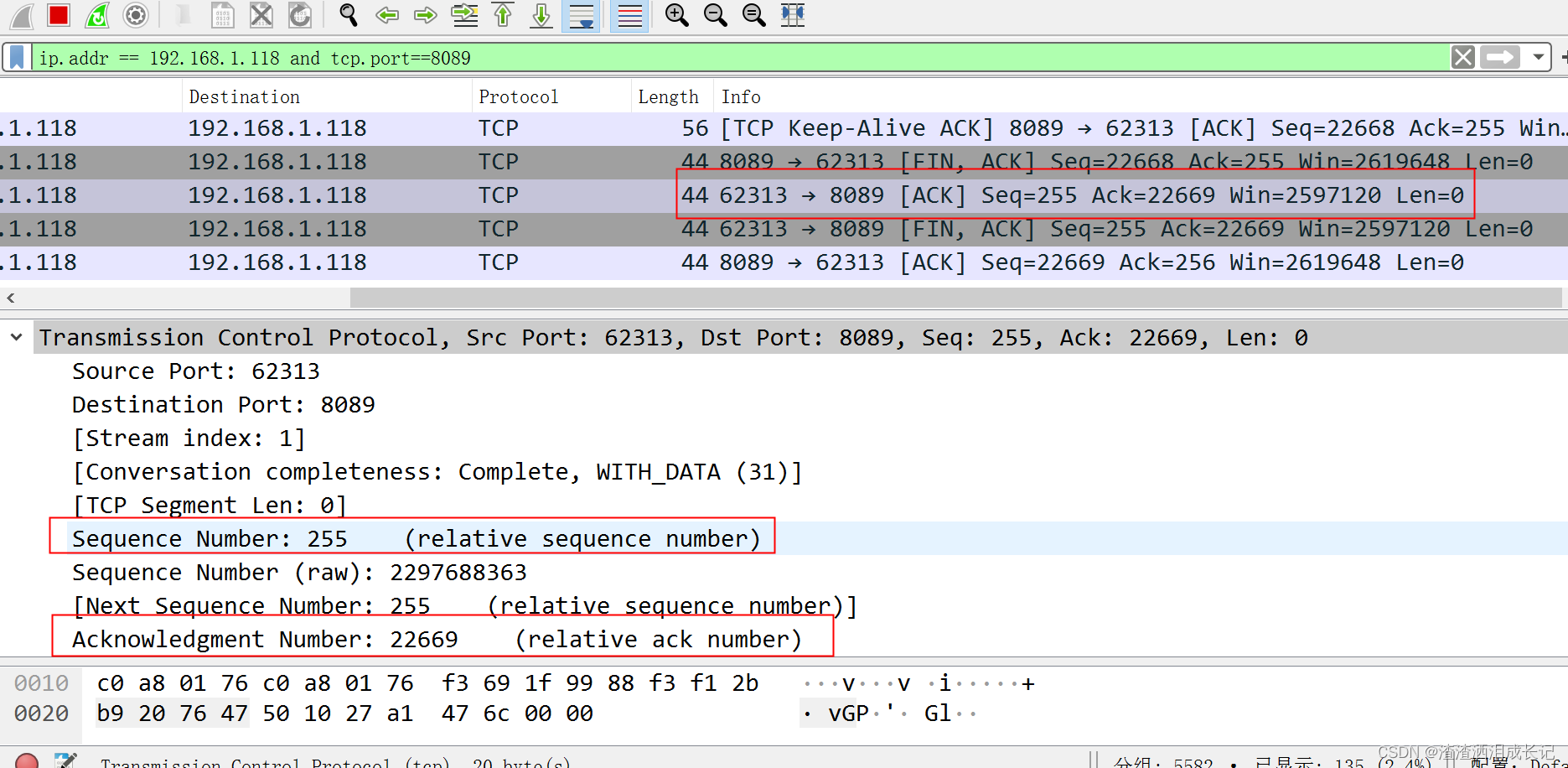1568x768 pixels.
Task: Select the Acknowledgment Number: 22669 field
Action: tap(437, 639)
